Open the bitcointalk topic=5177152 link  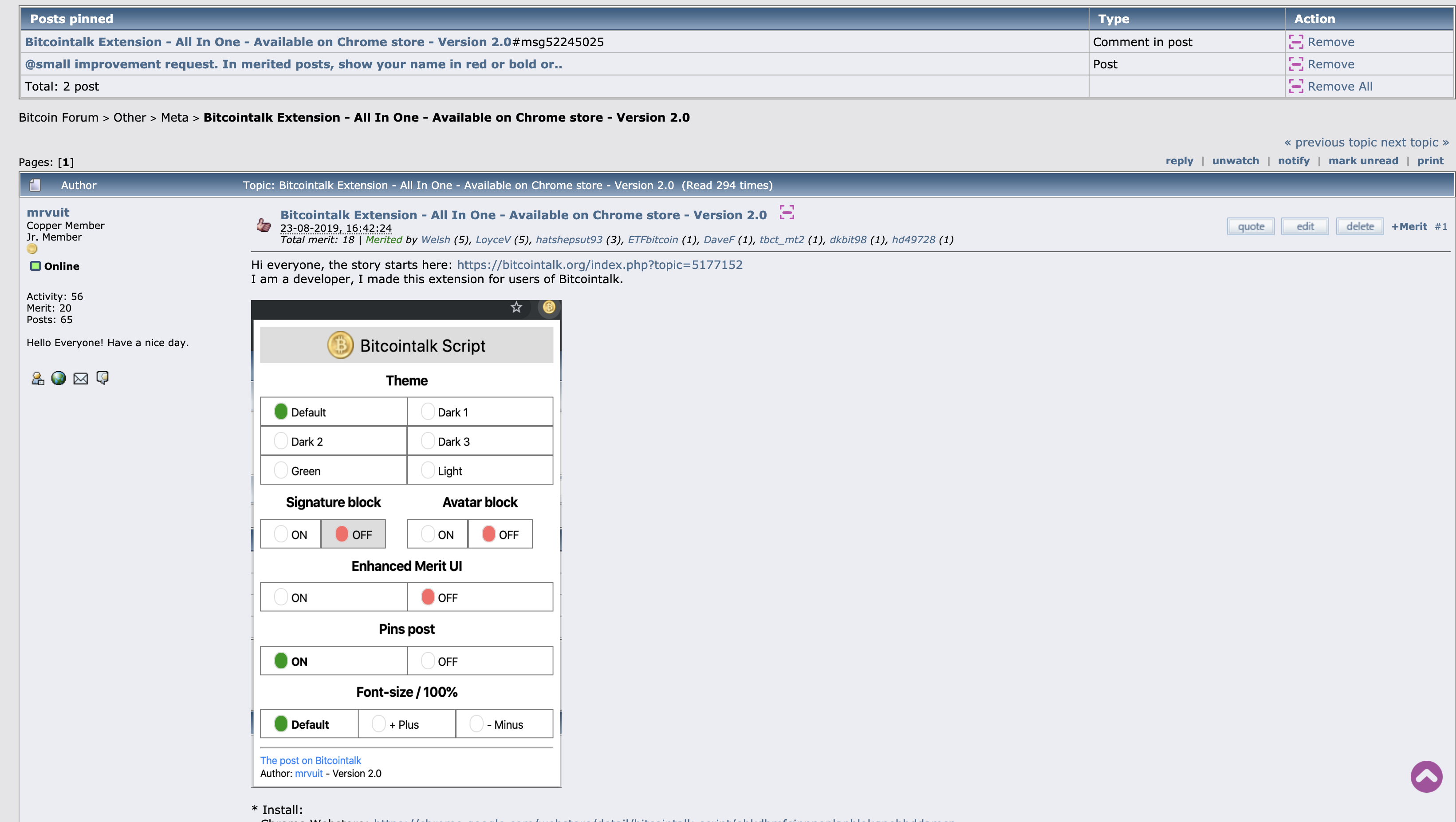(x=600, y=265)
